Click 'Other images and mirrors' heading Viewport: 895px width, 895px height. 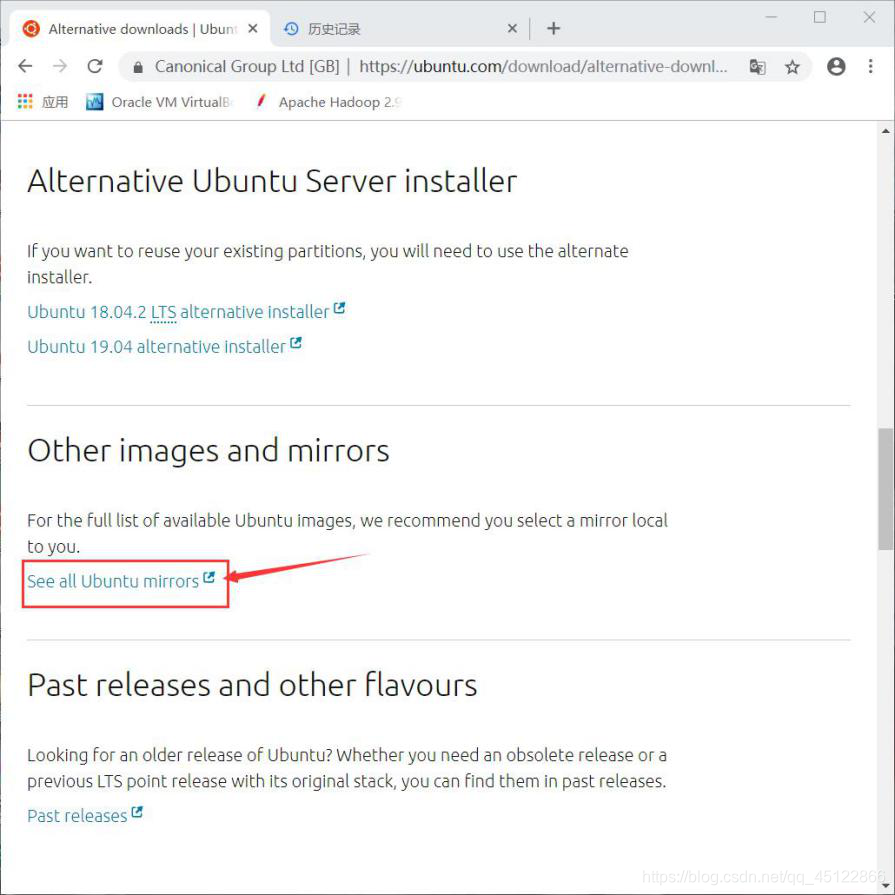click(208, 450)
